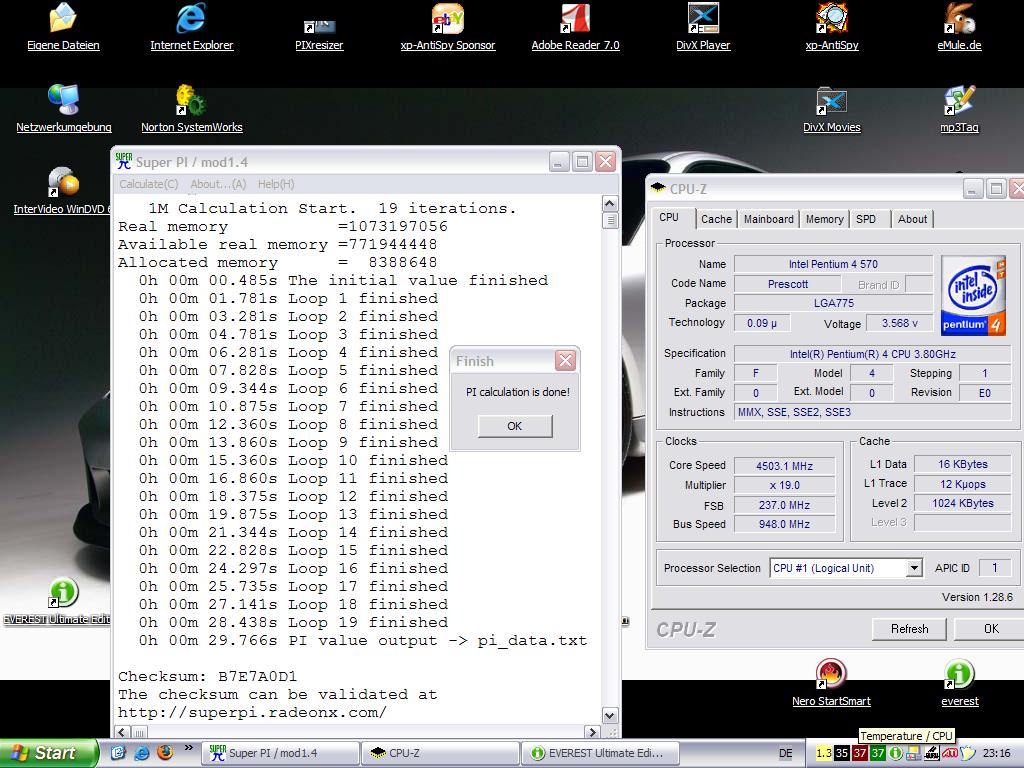
Task: Switch to EVEREST Ultimate Edition taskbar button
Action: pyautogui.click(x=601, y=753)
